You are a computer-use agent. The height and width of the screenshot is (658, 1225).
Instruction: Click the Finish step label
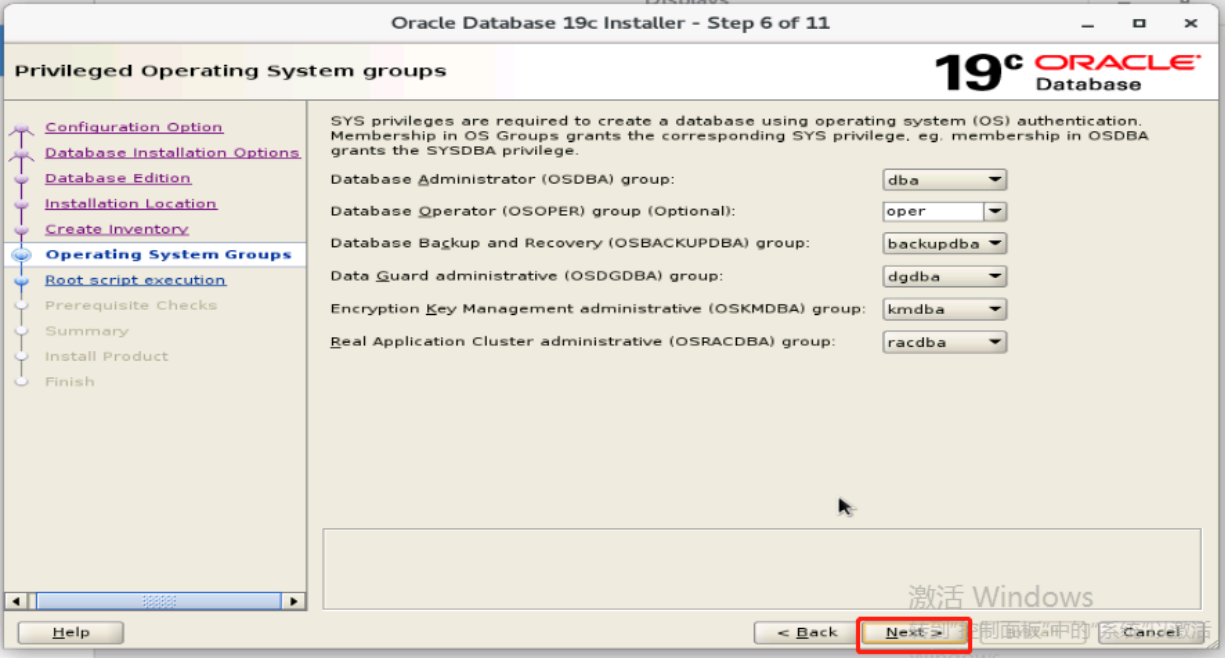pos(70,382)
